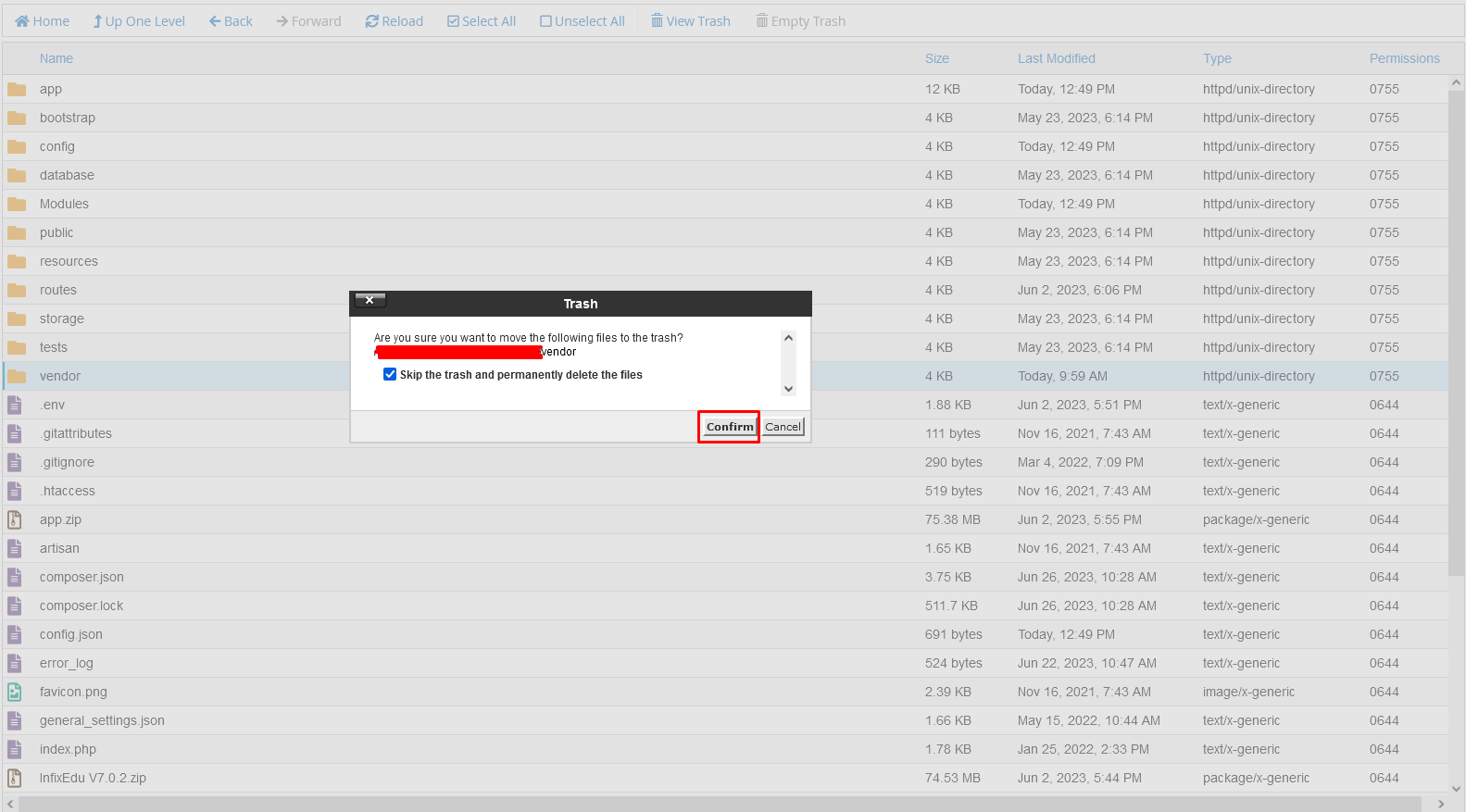This screenshot has height=812, width=1466.
Task: Sort by Last Modified column header
Action: pos(1056,58)
